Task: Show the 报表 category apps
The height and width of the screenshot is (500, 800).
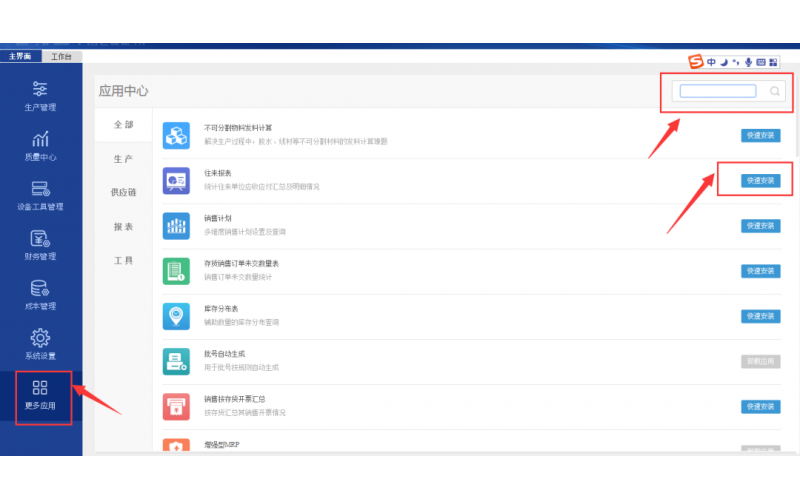Action: click(123, 227)
